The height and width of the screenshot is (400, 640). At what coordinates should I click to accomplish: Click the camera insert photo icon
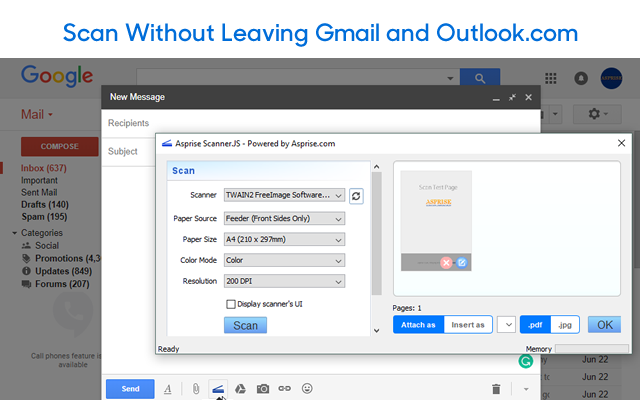coord(263,389)
